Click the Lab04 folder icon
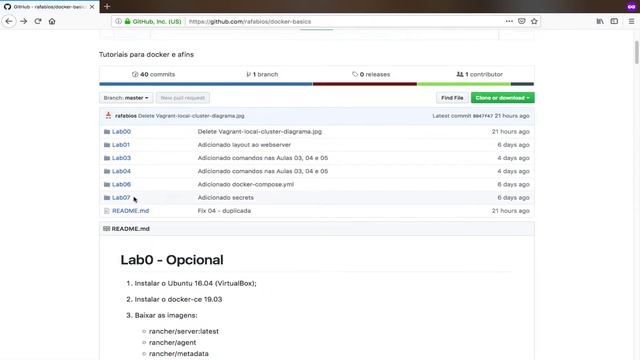Image resolution: width=640 pixels, height=360 pixels. 107,171
